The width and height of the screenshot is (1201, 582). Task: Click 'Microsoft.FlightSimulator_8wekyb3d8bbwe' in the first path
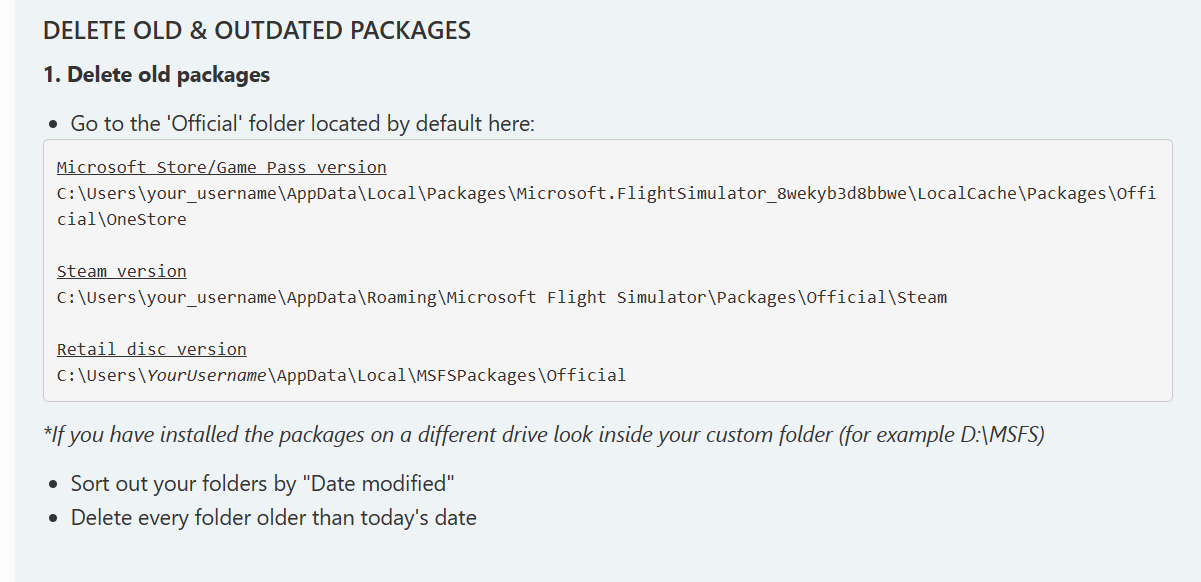(715, 193)
